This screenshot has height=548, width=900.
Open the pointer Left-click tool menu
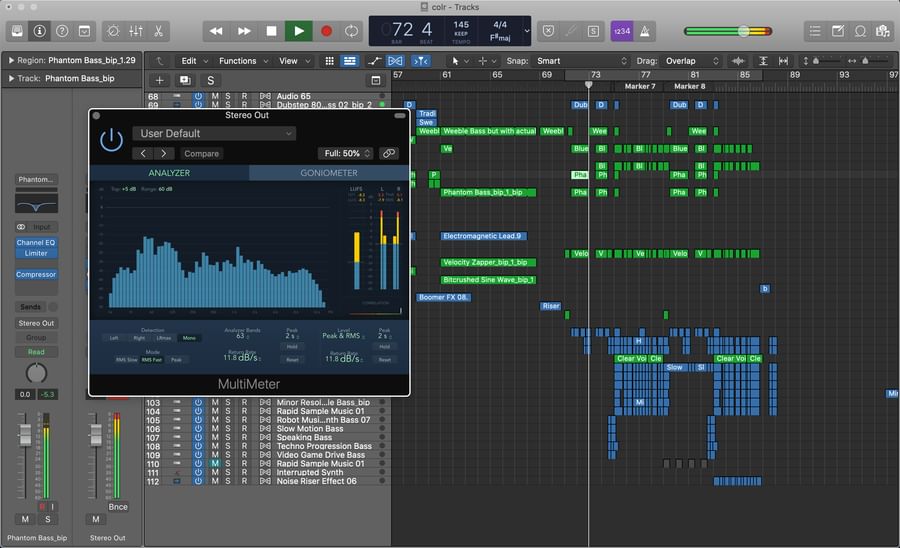pos(459,61)
